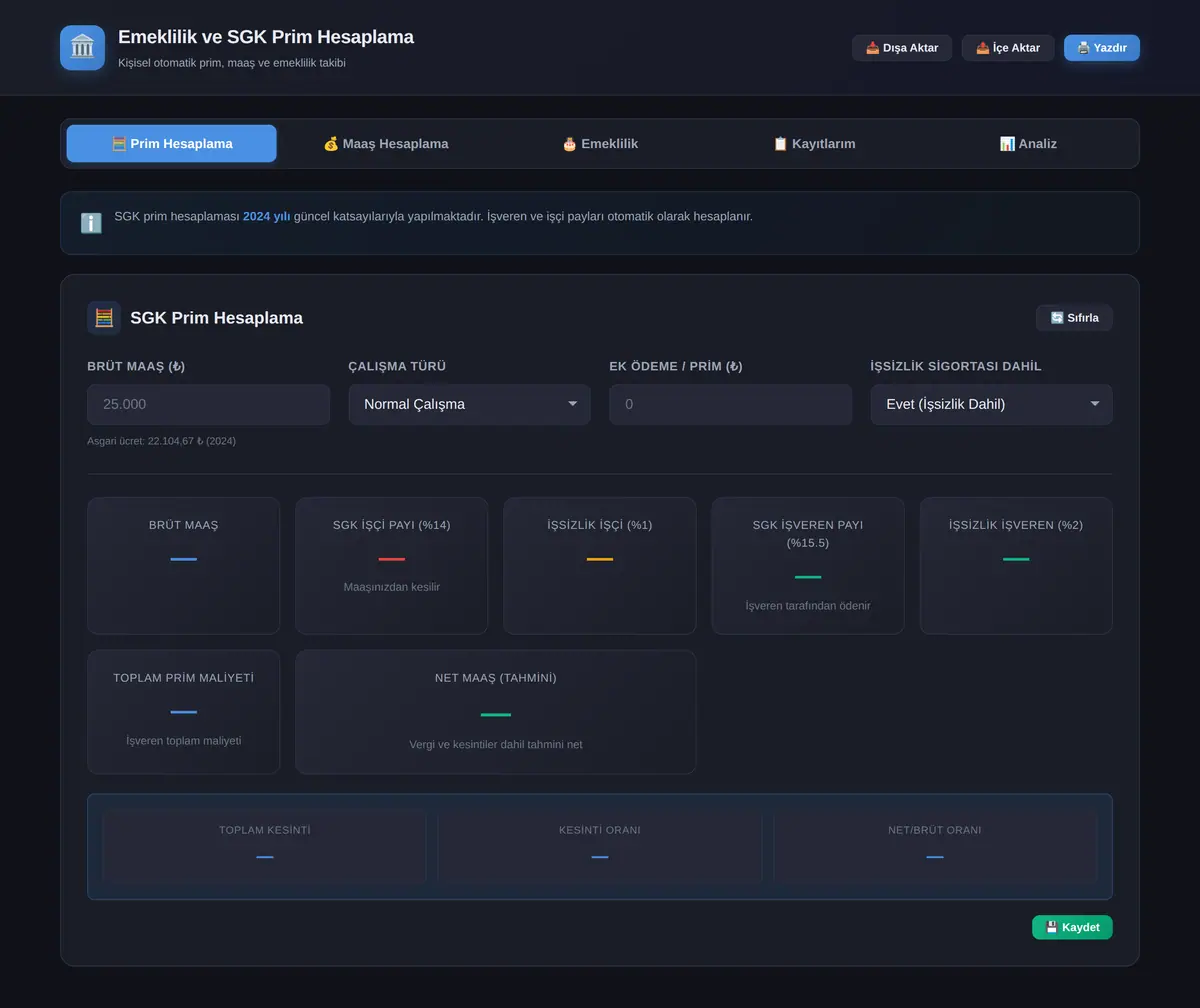The height and width of the screenshot is (1008, 1200).
Task: Open the Çalışma Türü dropdown
Action: point(470,405)
